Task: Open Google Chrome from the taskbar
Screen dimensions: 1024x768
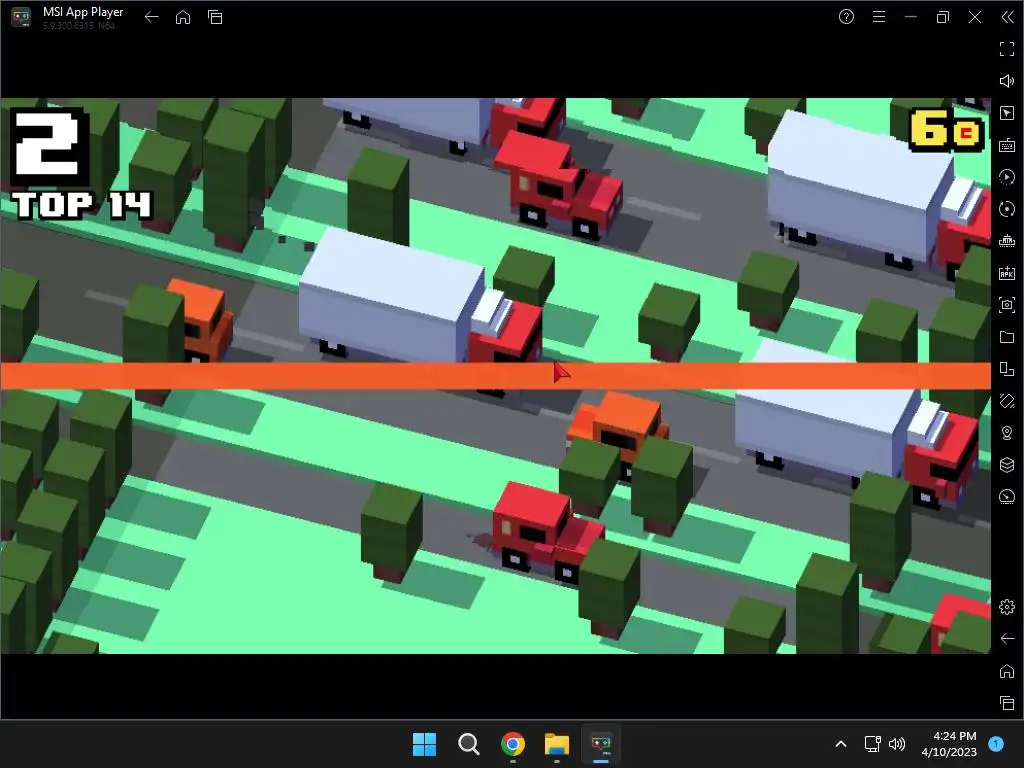Action: [513, 744]
